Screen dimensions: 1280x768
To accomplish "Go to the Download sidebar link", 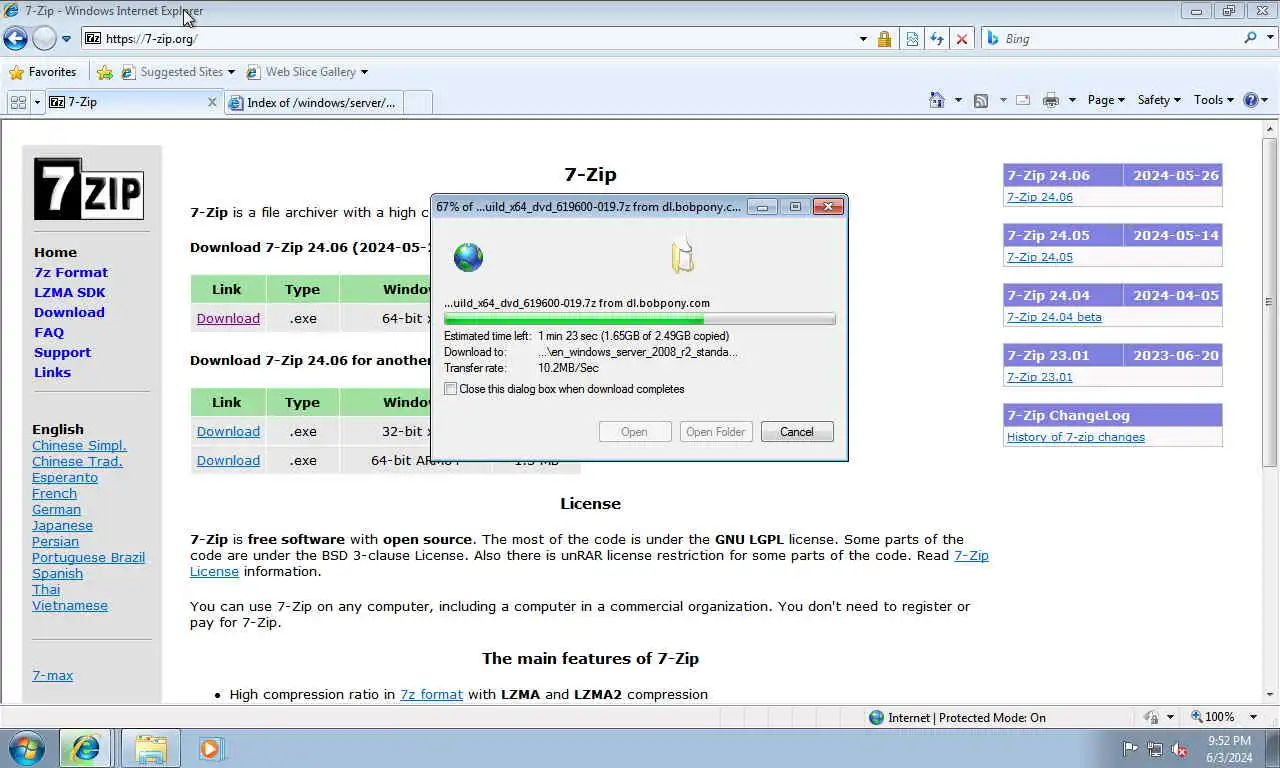I will click(69, 312).
